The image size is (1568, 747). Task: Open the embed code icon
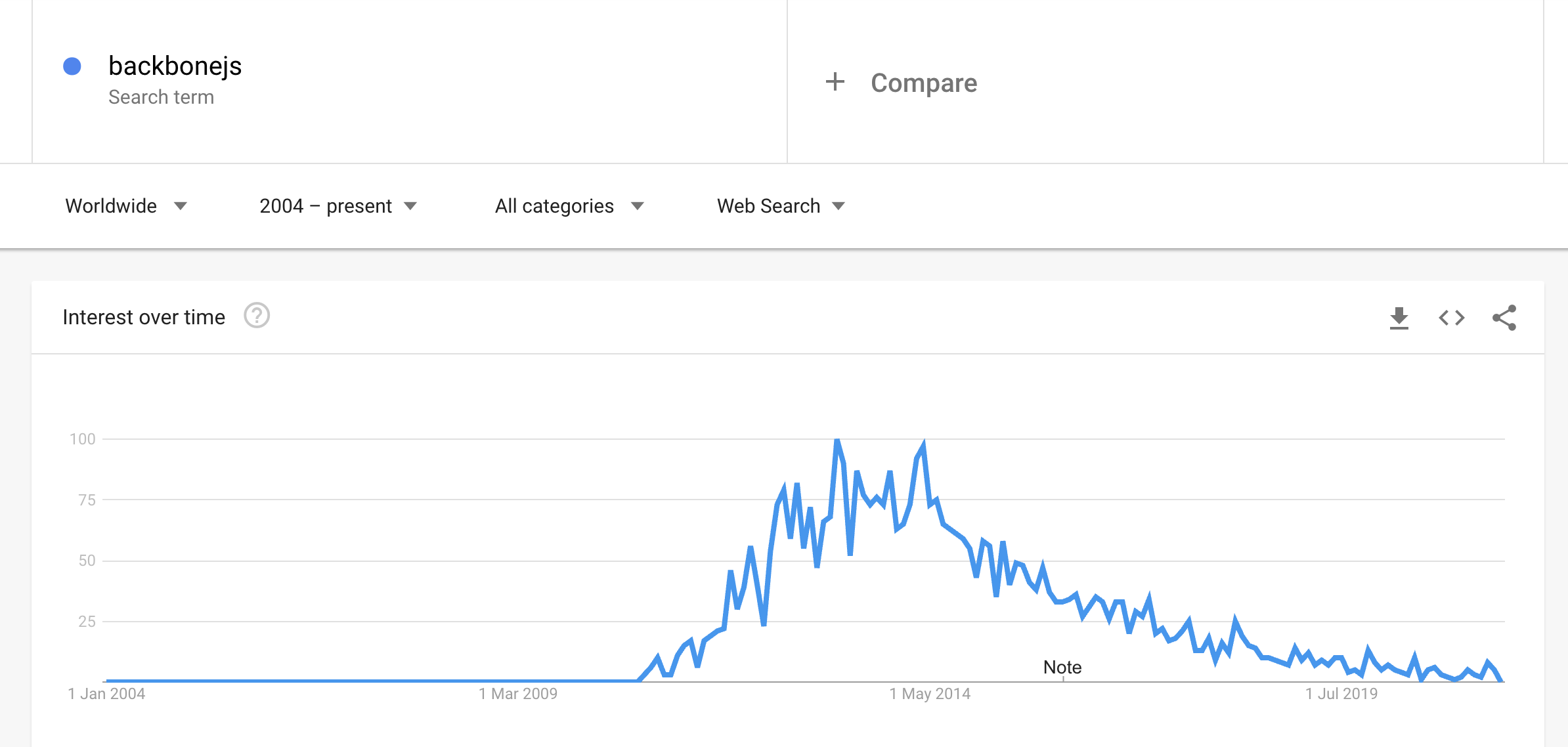point(1452,318)
